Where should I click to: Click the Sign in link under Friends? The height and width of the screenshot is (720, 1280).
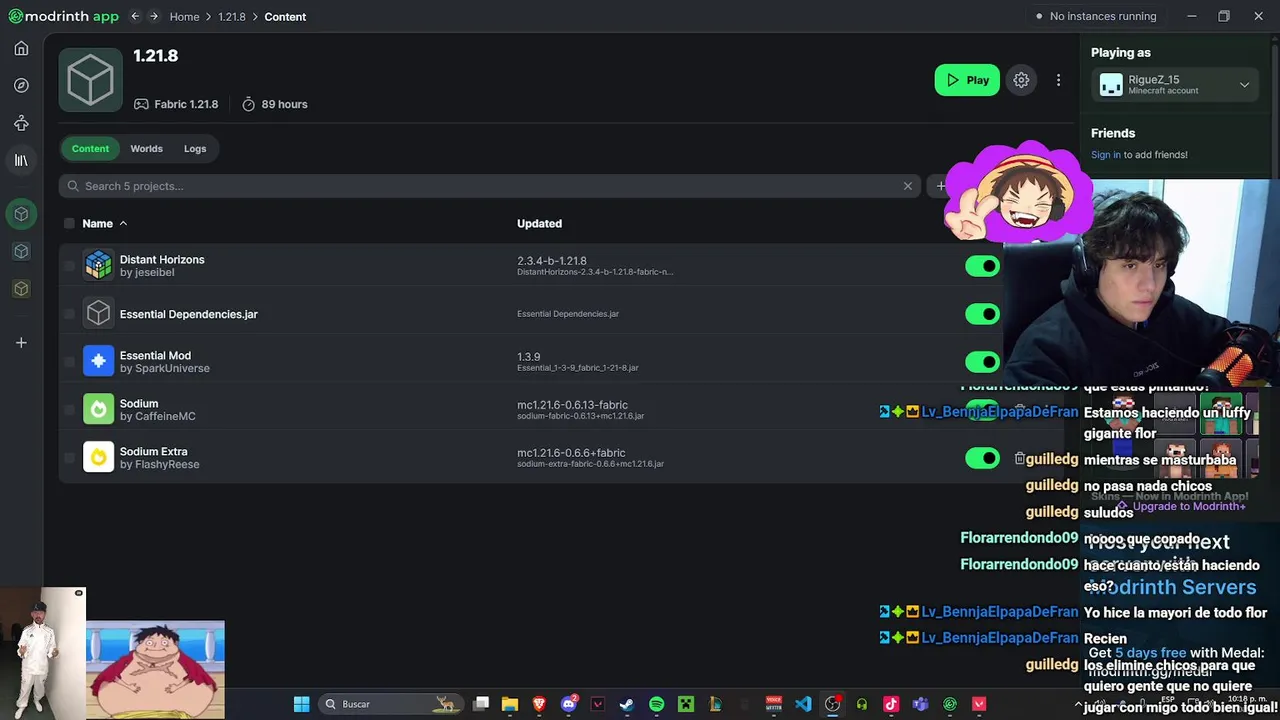(1106, 155)
